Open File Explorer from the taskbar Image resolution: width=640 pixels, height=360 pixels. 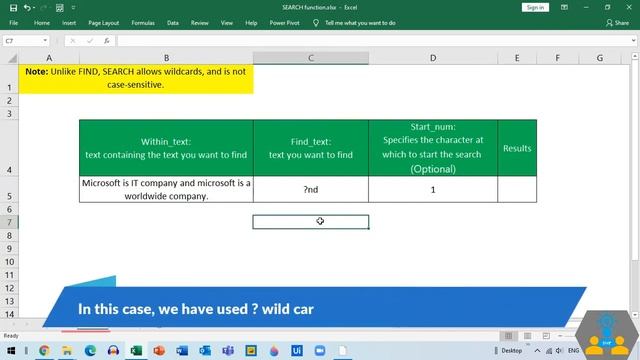pos(67,351)
